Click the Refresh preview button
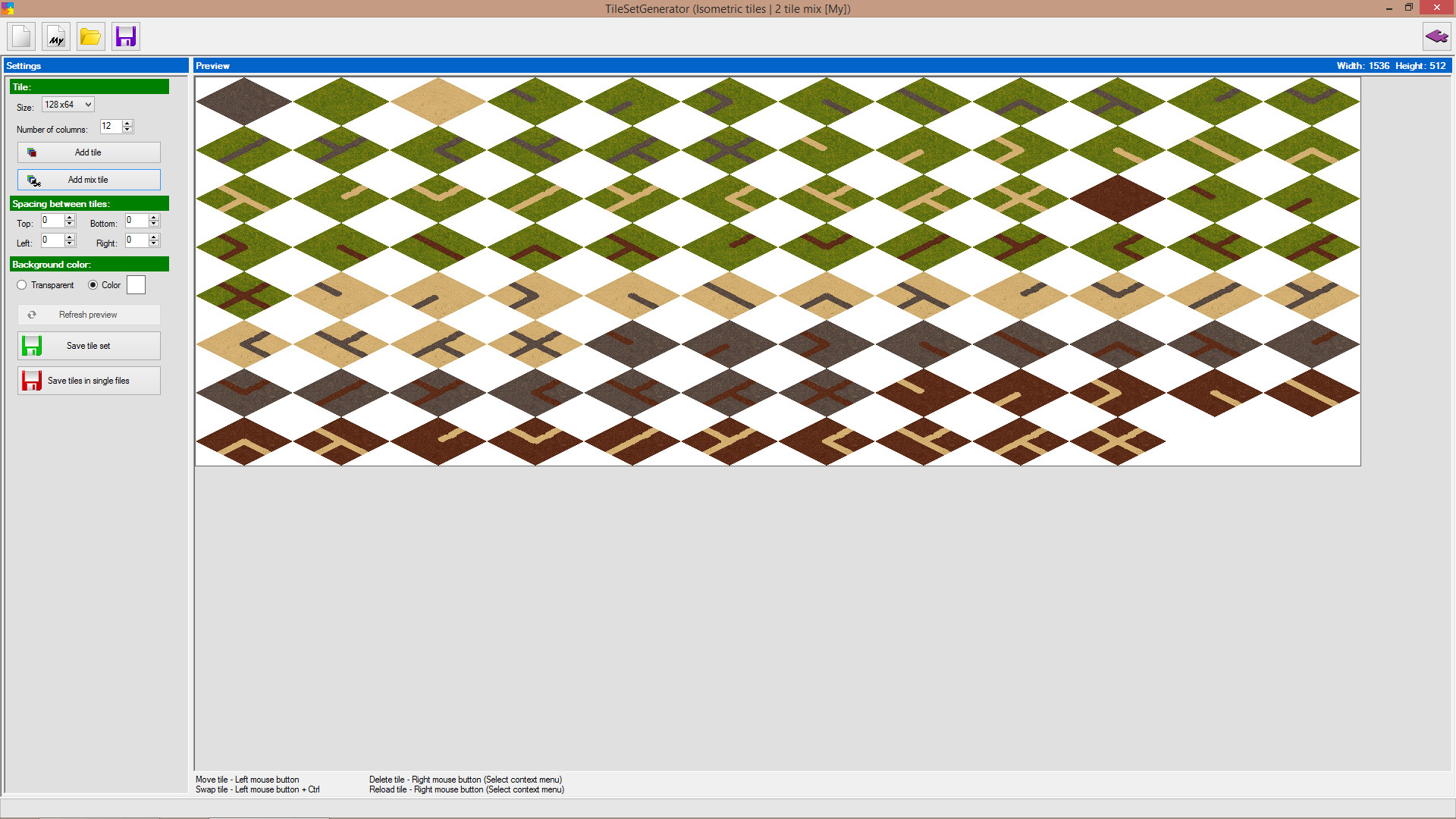The width and height of the screenshot is (1456, 819). (x=88, y=315)
